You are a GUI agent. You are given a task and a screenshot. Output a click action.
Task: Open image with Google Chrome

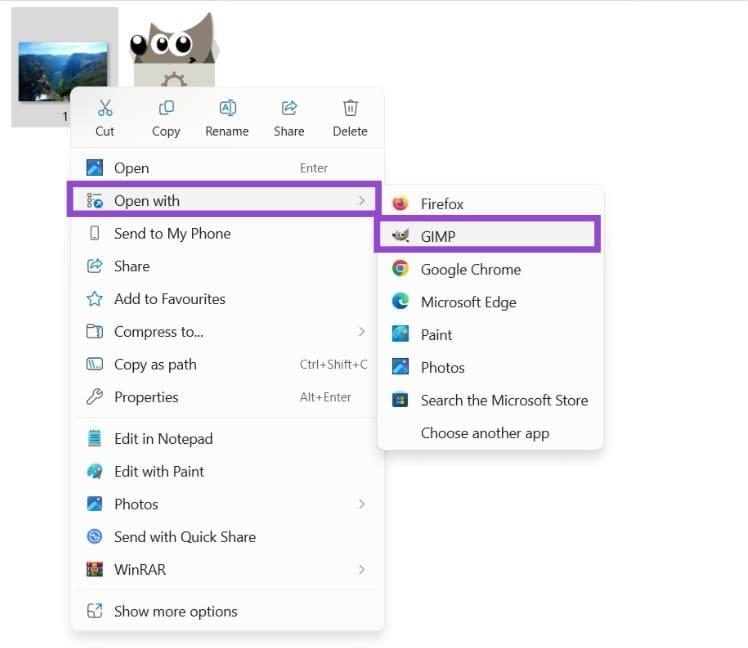pyautogui.click(x=470, y=269)
